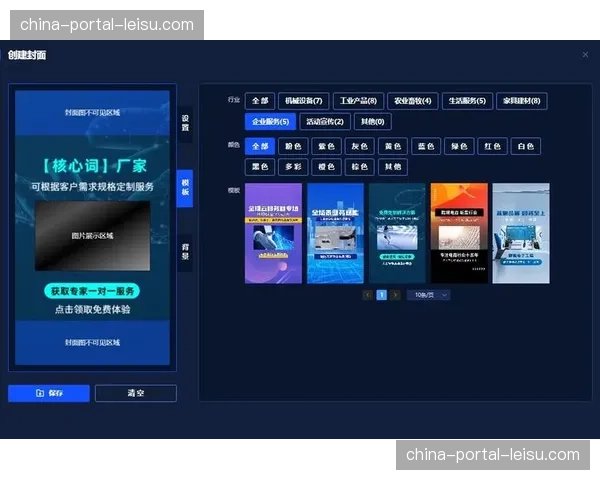The width and height of the screenshot is (600, 480).
Task: Filter templates by 橙色 color
Action: (326, 167)
